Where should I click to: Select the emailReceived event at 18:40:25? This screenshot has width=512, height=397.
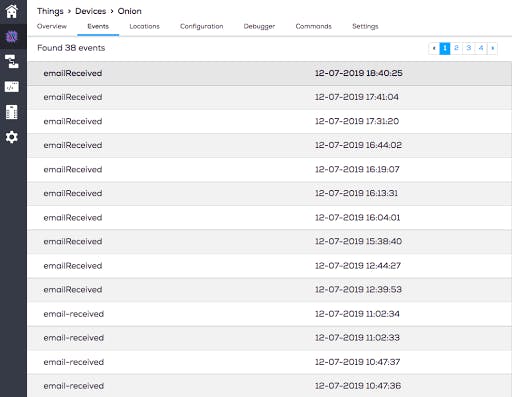(x=270, y=73)
